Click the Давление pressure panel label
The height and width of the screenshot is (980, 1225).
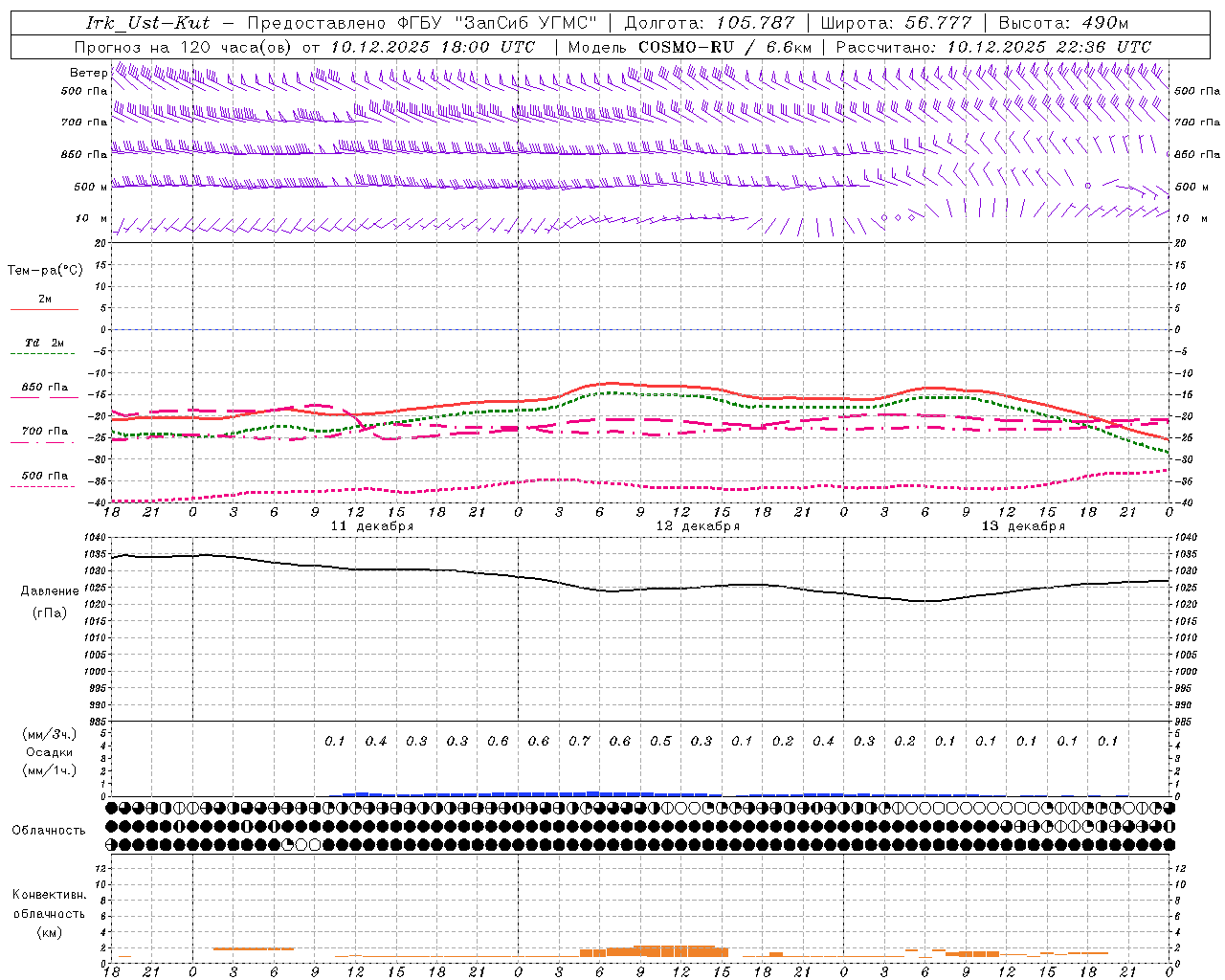(50, 591)
